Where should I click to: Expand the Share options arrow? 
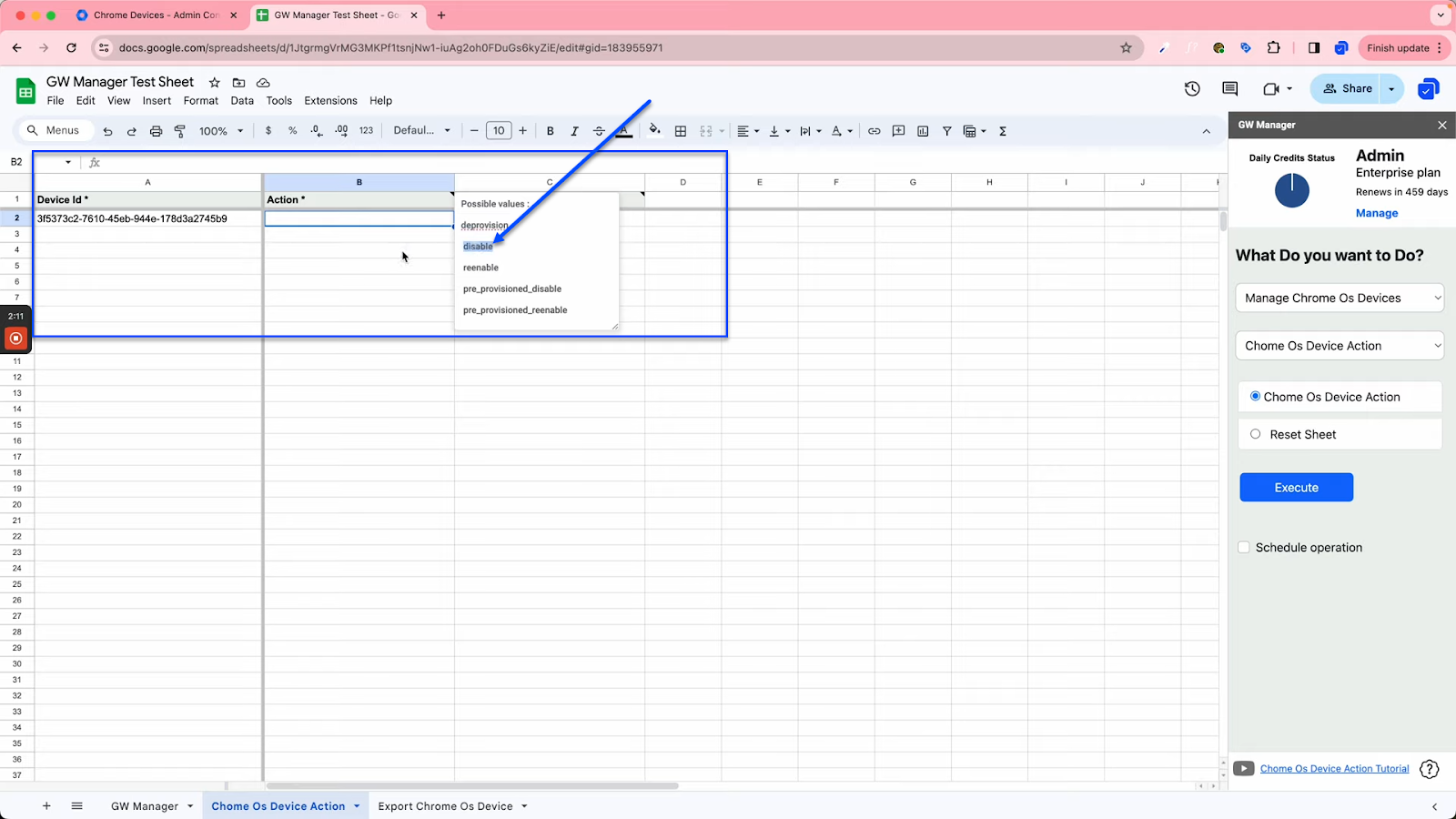point(1392,88)
